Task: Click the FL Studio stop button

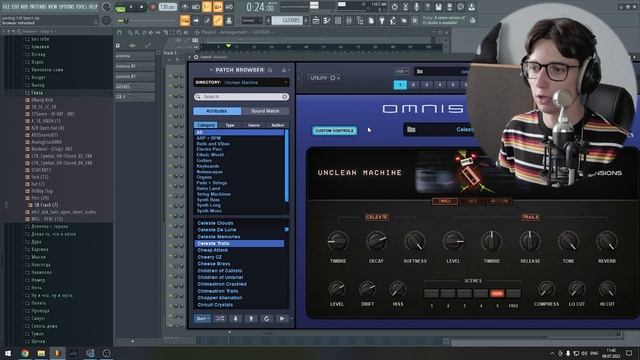Action: 142,7
